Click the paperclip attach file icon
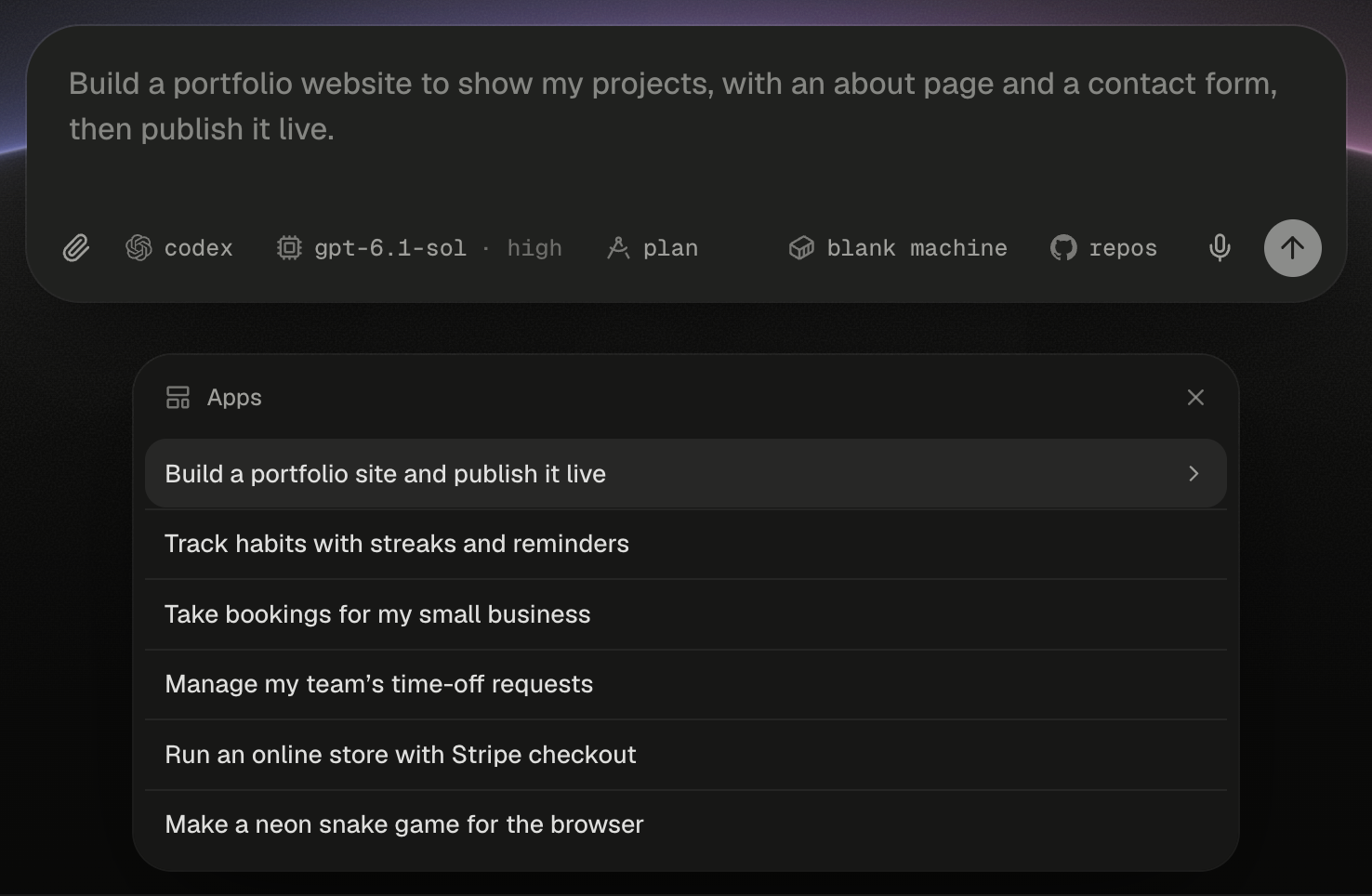Viewport: 1372px width, 896px height. 76,248
